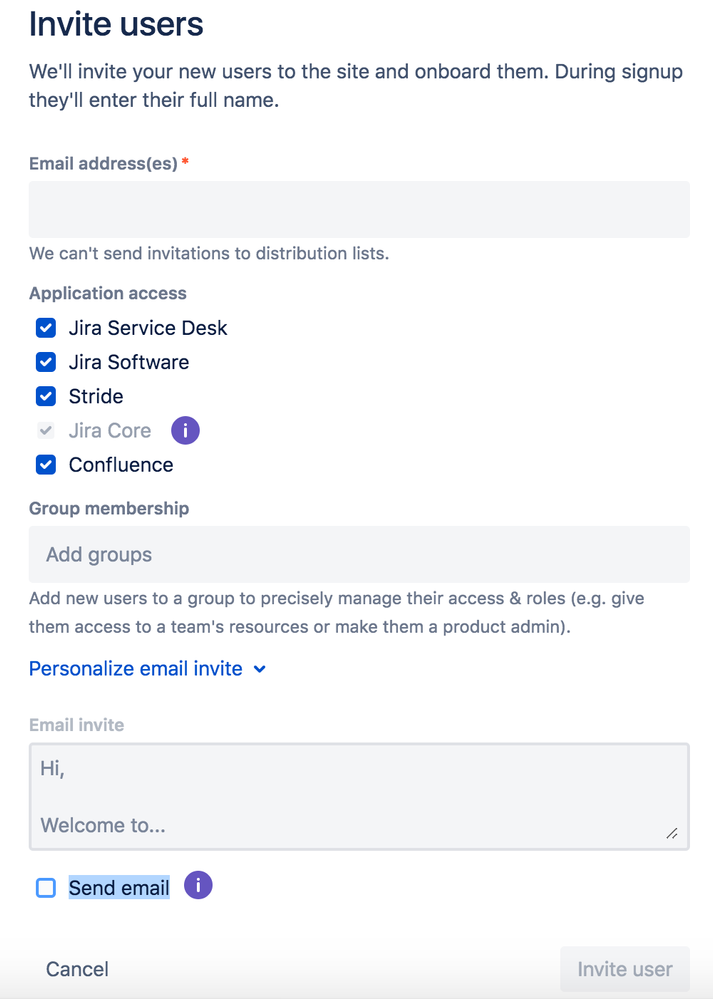
Task: Click the Cancel button
Action: 76,968
